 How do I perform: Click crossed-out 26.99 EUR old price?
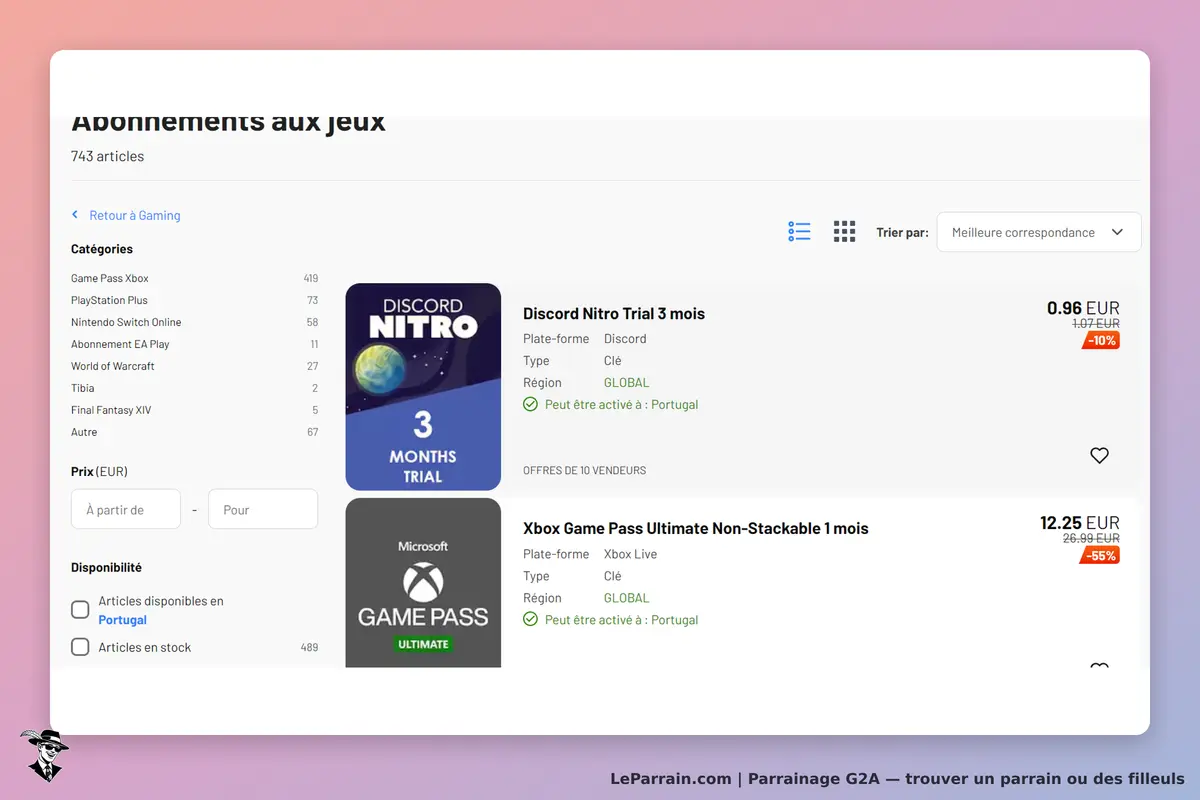[x=1091, y=538]
